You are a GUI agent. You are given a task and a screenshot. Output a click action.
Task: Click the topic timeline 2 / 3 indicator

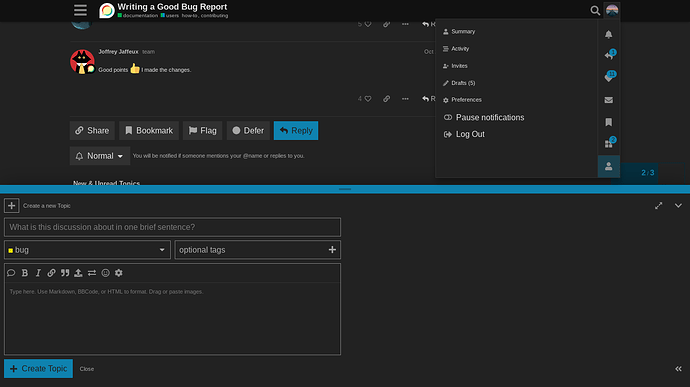pyautogui.click(x=647, y=173)
